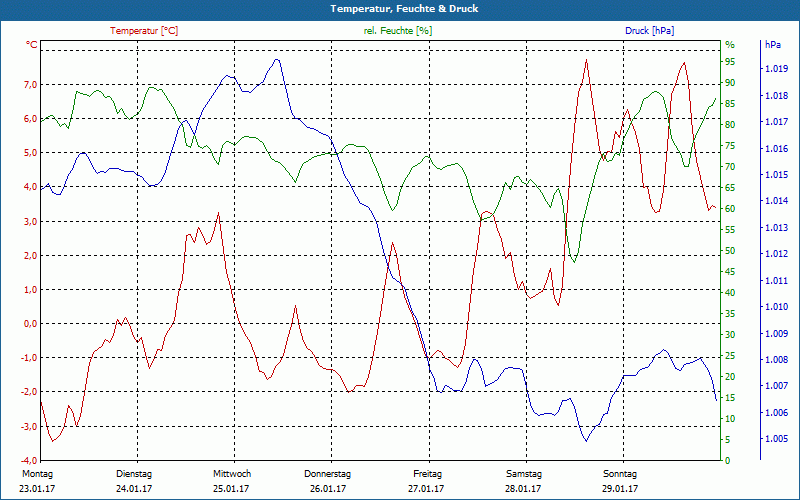Click the red 'Temperatur [°C]' legend label
Screen dimensions: 800x500
pyautogui.click(x=144, y=31)
